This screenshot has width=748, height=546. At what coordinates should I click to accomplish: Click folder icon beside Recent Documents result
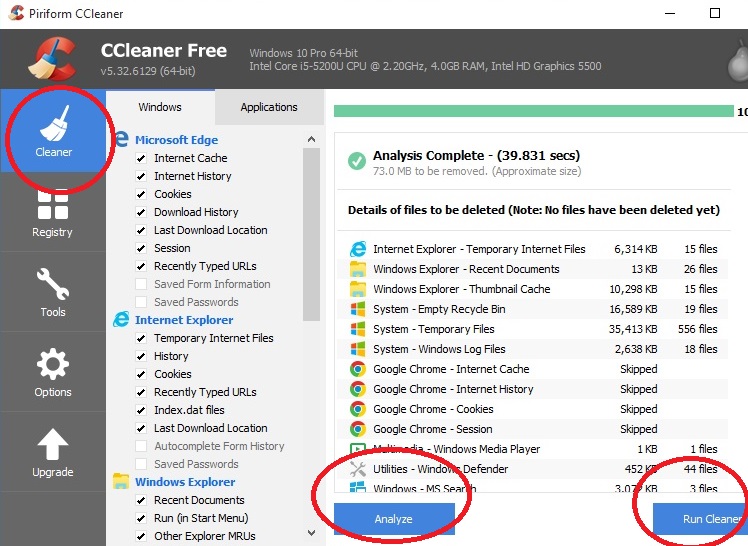tap(358, 269)
